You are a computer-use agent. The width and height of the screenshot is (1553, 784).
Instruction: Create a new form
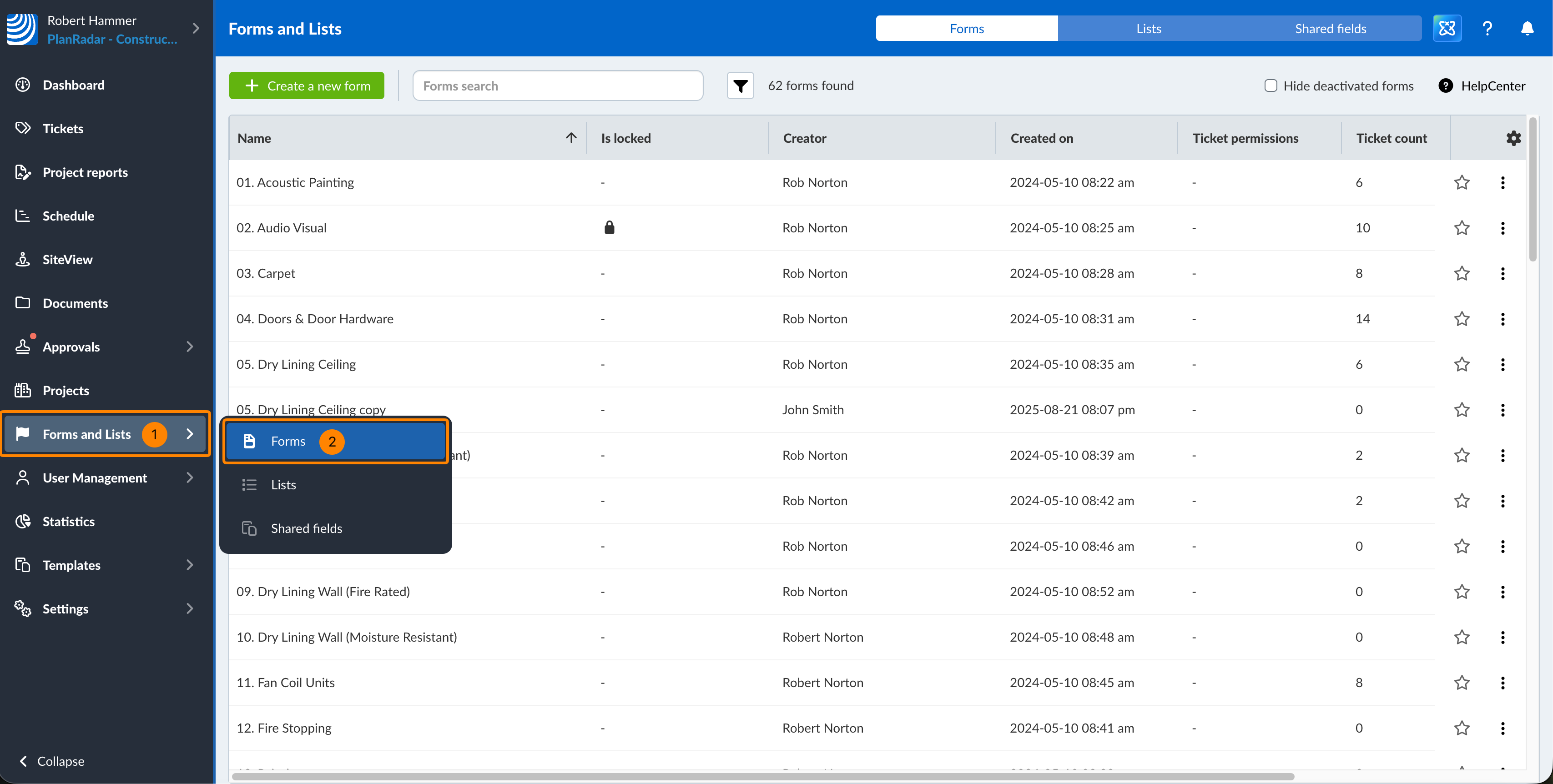point(307,85)
